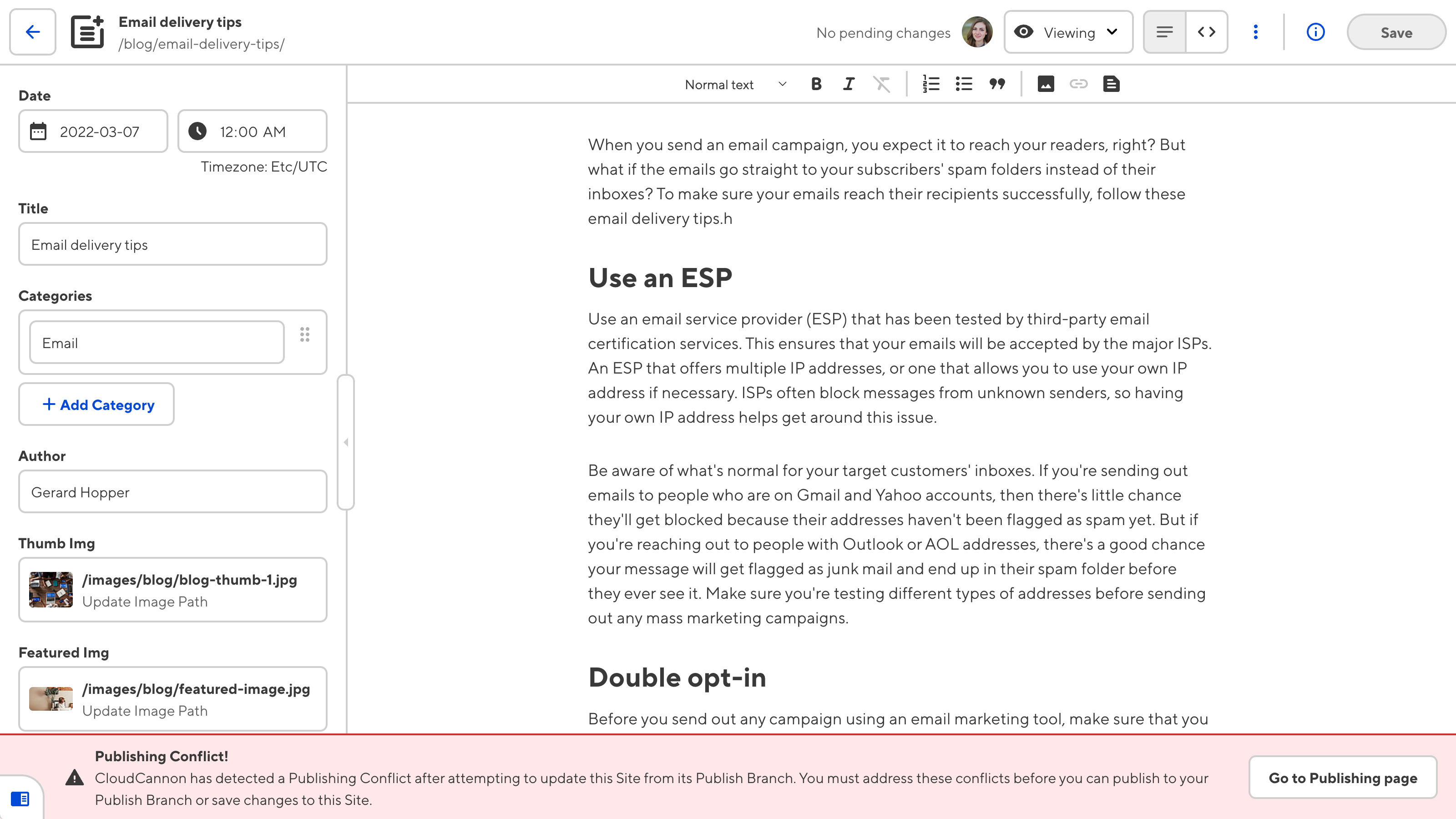Click the blog-thumb-1.jpg thumbnail image
The width and height of the screenshot is (1456, 819).
point(51,590)
